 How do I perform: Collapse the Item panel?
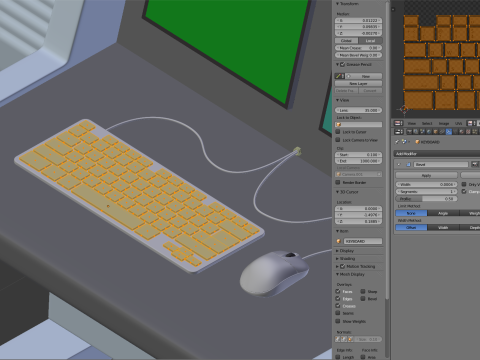[337, 231]
